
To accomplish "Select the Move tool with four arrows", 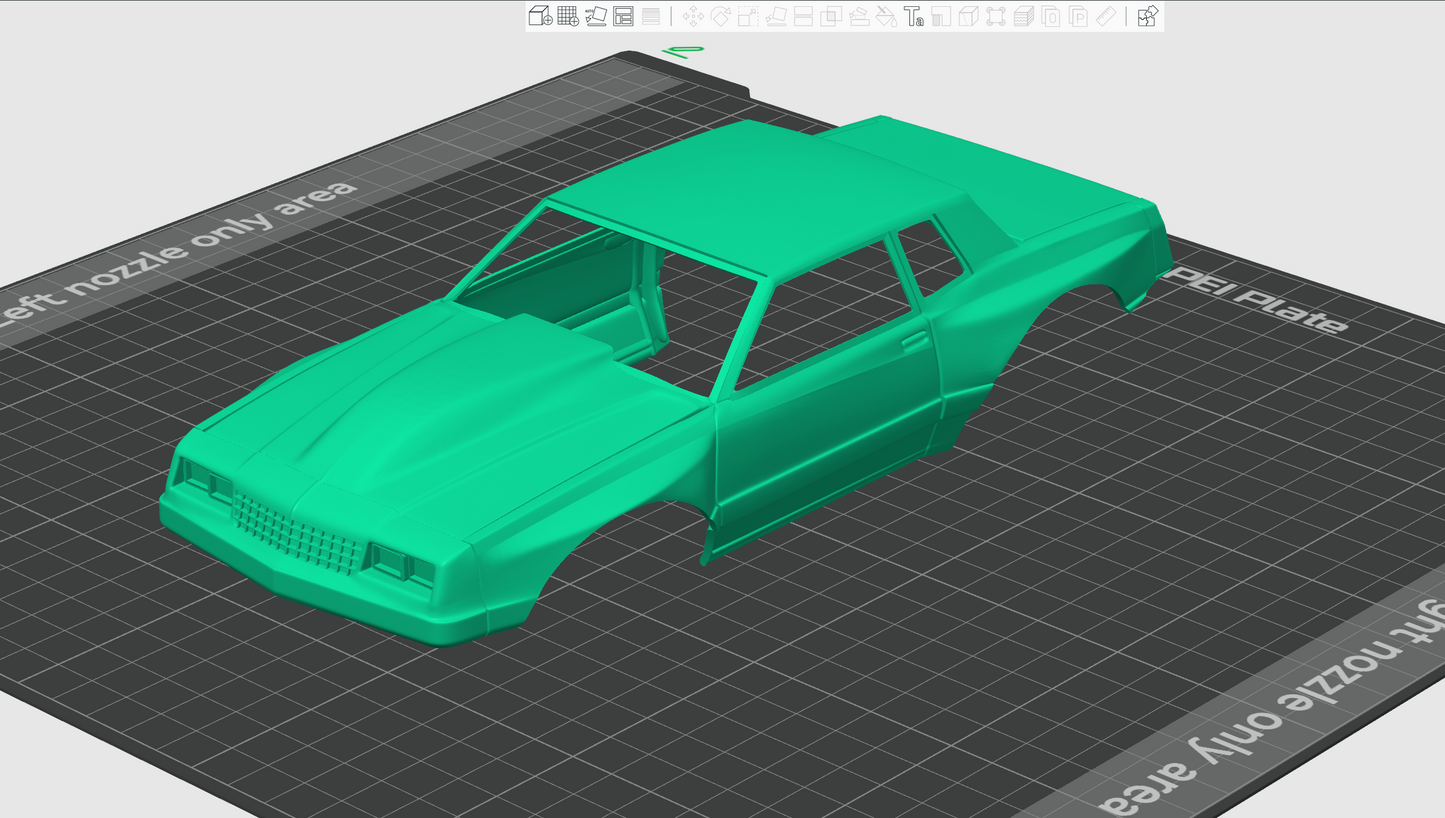I will click(x=693, y=16).
